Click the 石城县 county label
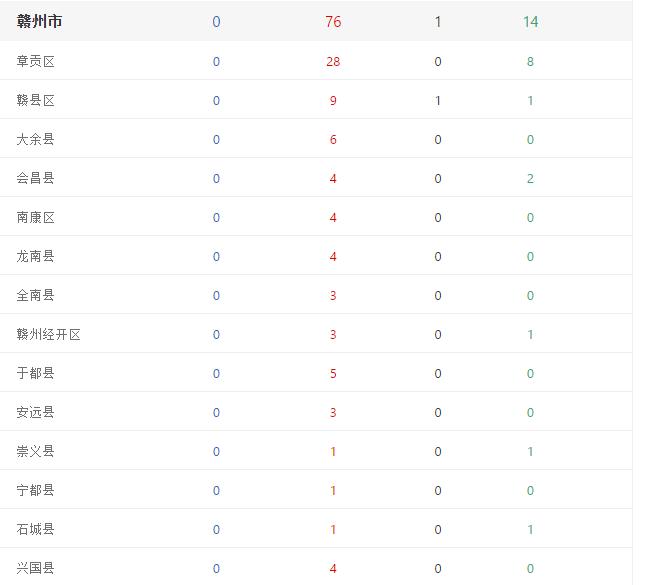 [35, 529]
